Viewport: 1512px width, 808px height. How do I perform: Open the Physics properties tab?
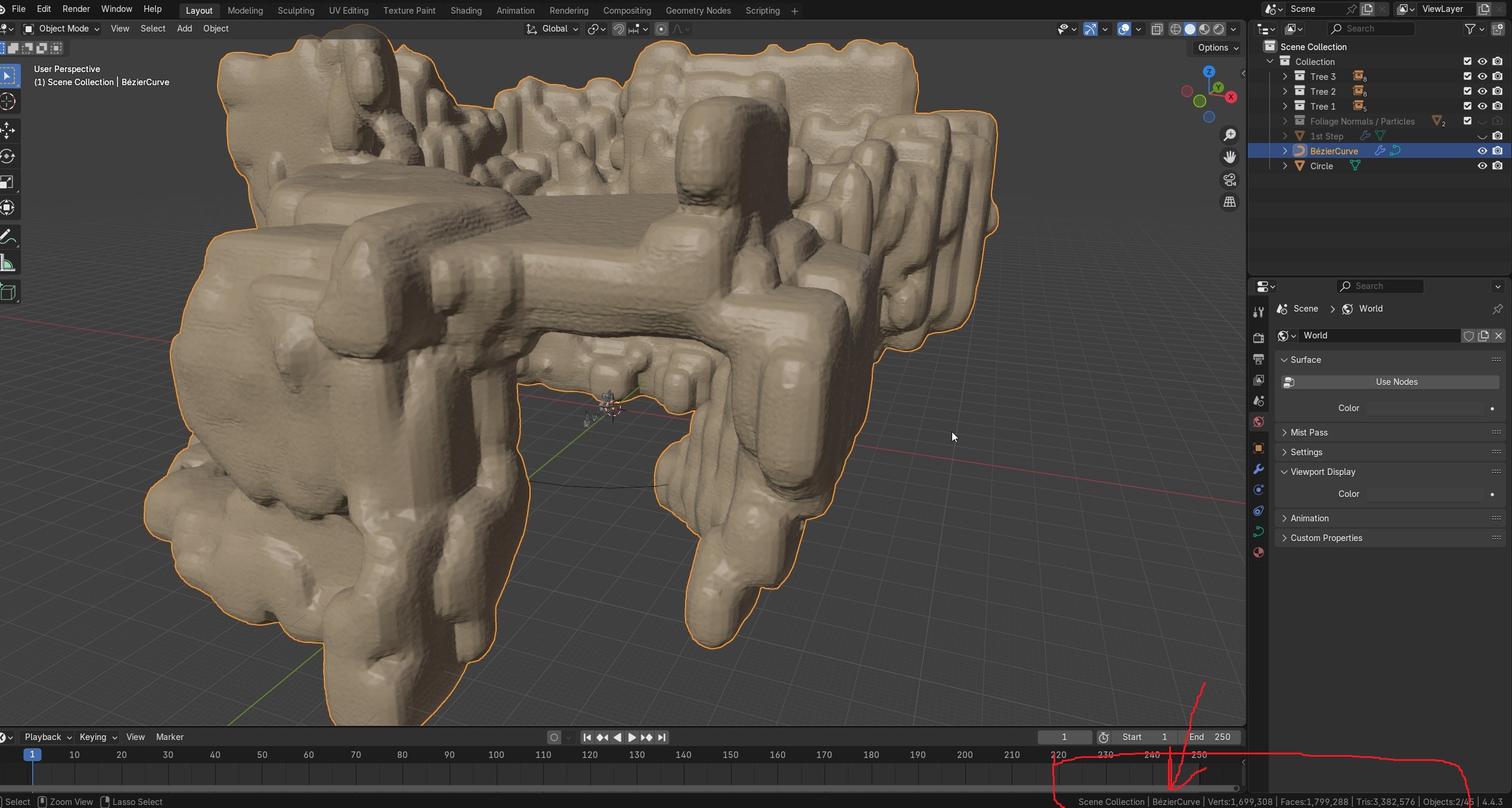coord(1259,490)
